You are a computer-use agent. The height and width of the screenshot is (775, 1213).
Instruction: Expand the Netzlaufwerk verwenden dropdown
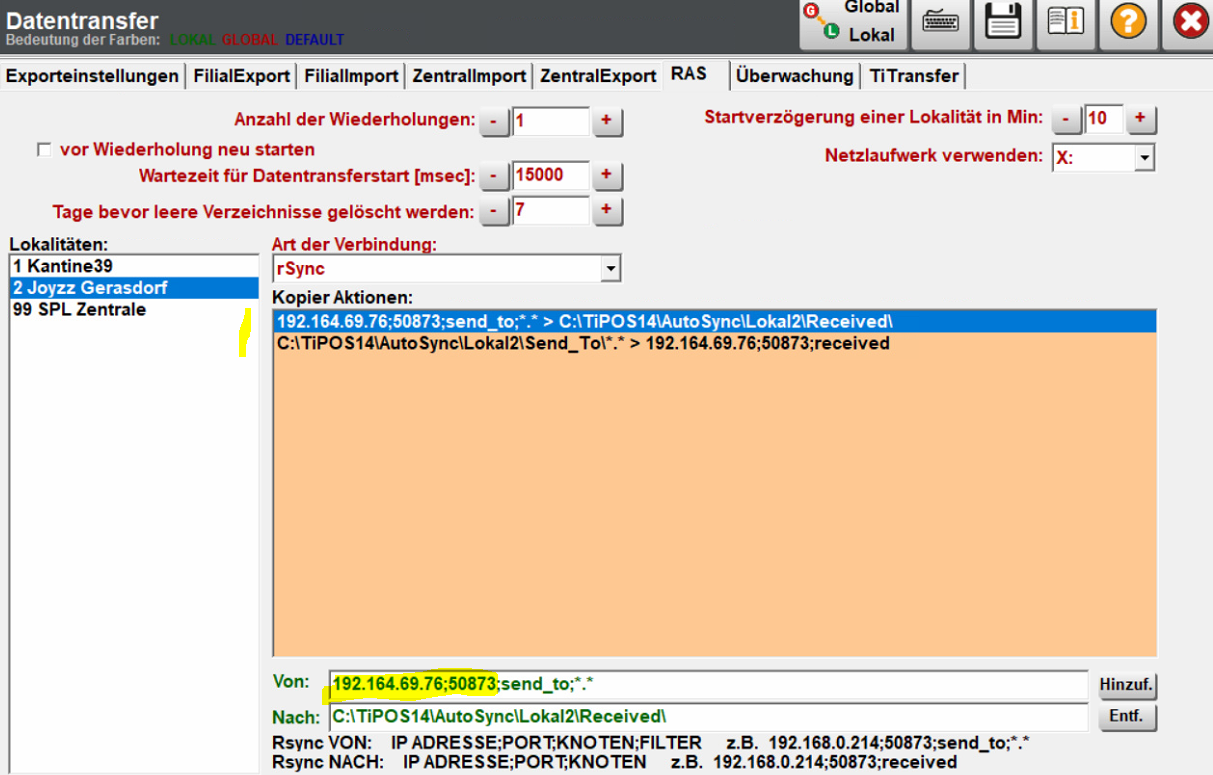click(1145, 158)
